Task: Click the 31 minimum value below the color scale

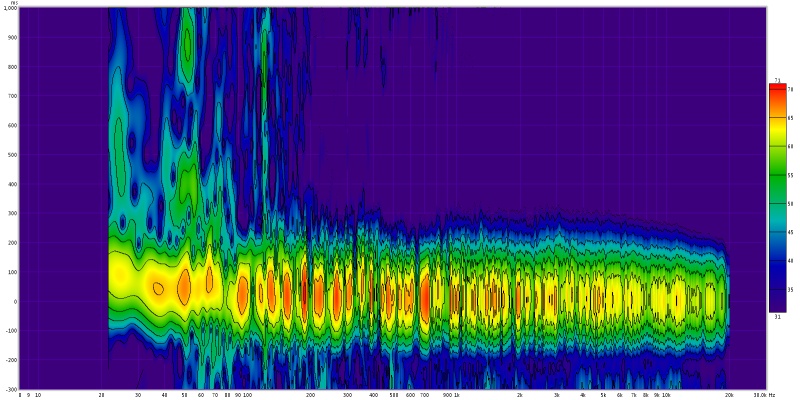Action: (777, 317)
